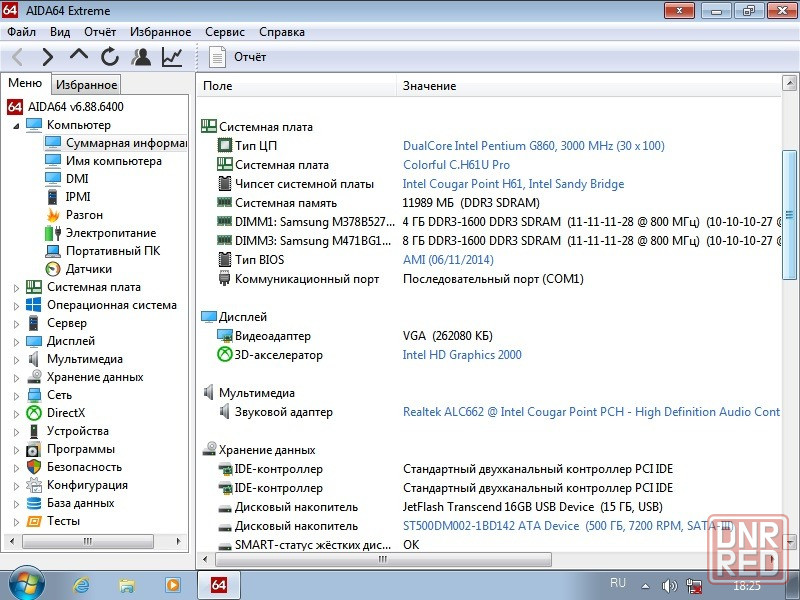
Task: Click the volume speaker tray icon
Action: (x=669, y=586)
